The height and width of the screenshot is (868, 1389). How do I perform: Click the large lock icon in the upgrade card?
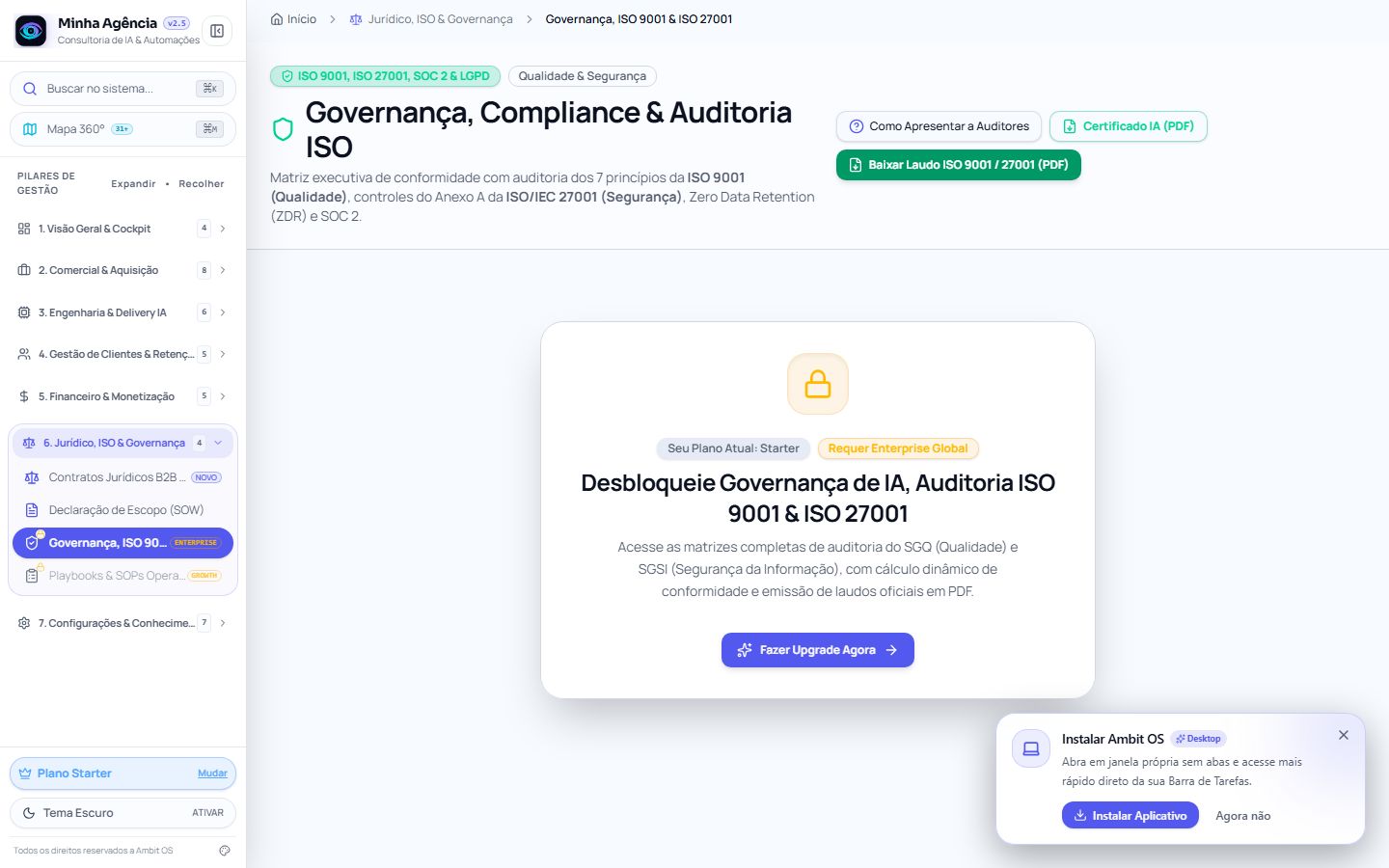[818, 384]
